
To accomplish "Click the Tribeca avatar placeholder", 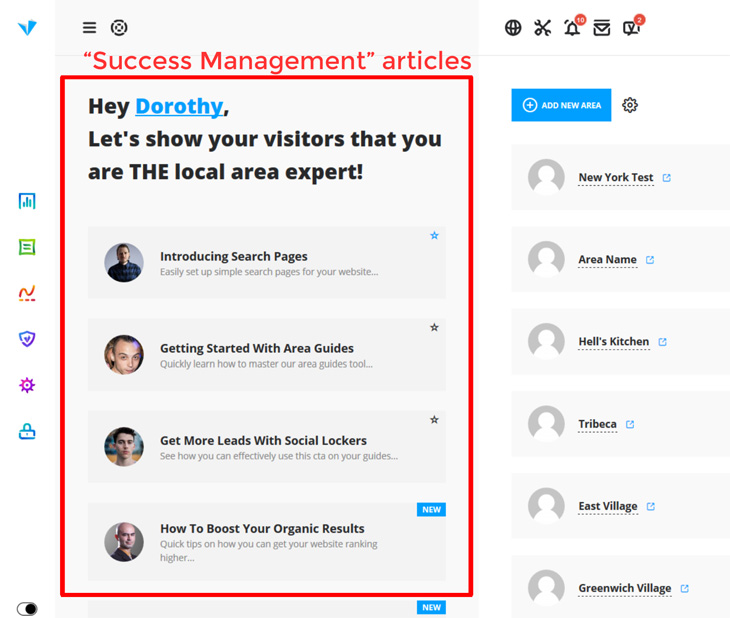I will tap(547, 423).
